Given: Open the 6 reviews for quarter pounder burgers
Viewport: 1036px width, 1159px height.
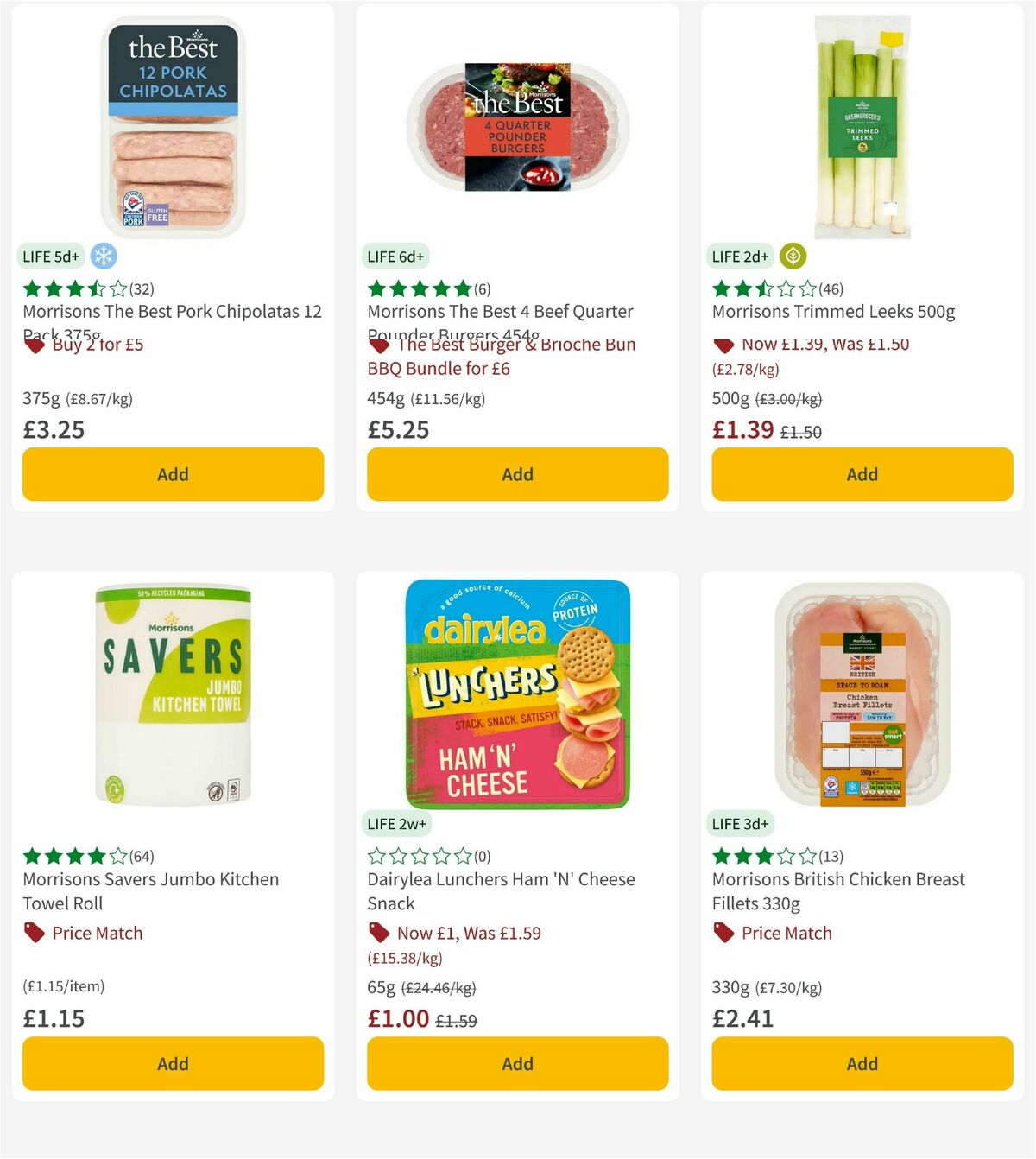Looking at the screenshot, I should tap(479, 289).
